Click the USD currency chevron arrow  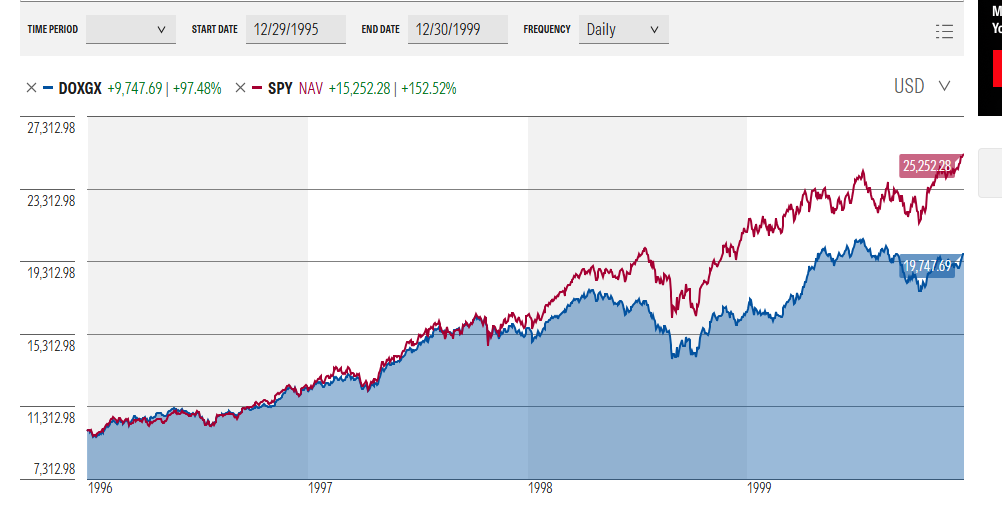coord(944,86)
